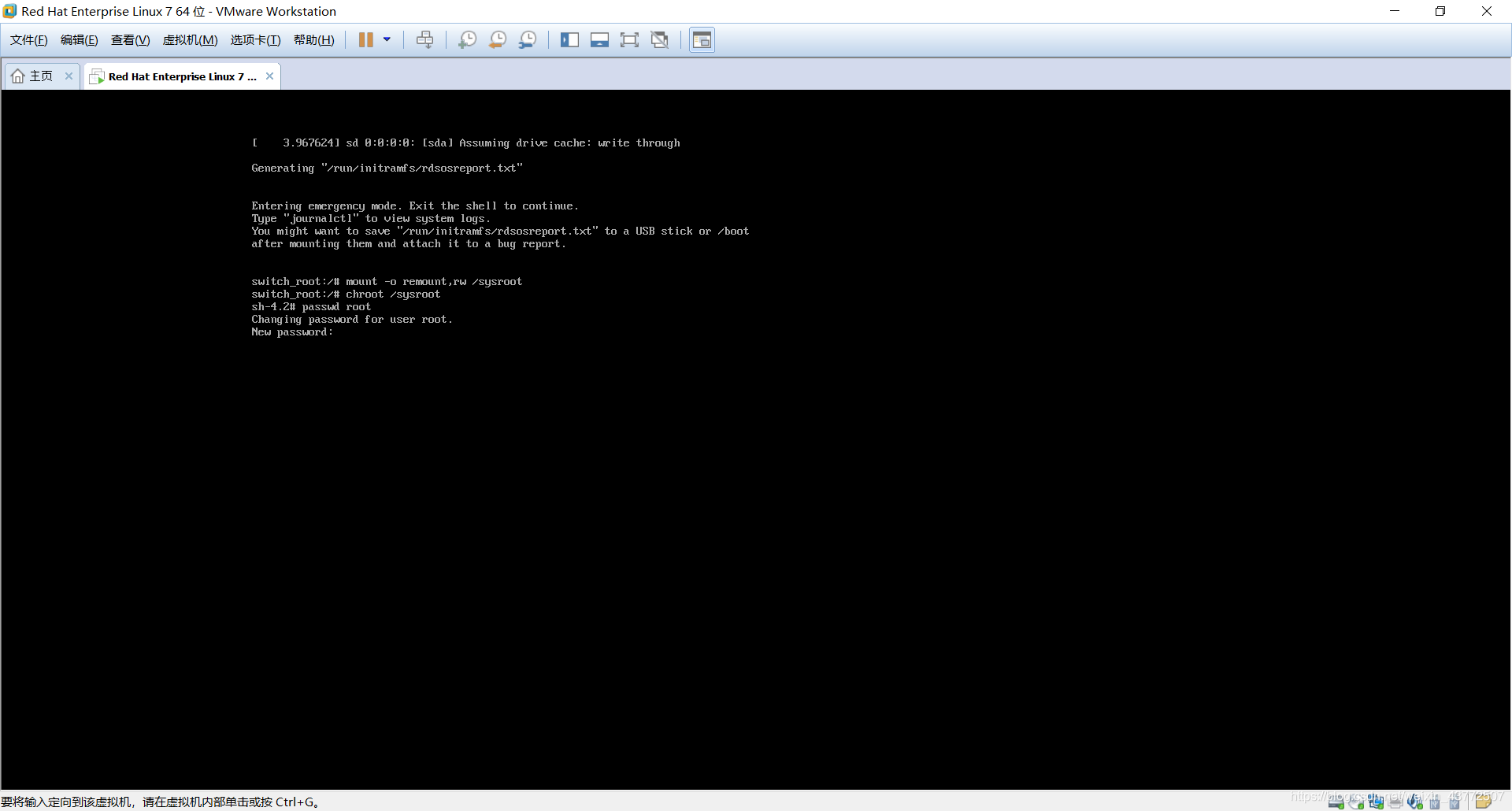Click the network adapter status icon
Viewport: 1512px width, 811px height.
1376,802
